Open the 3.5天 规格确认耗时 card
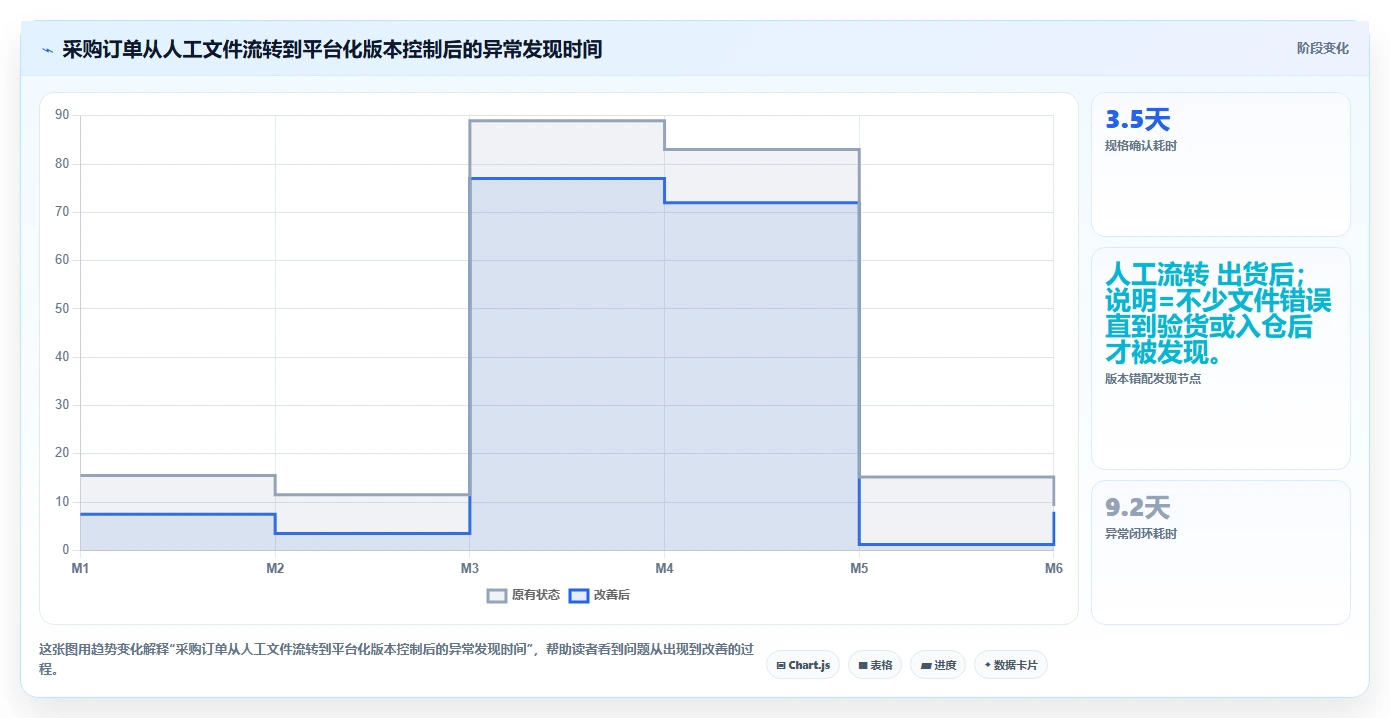Screen dimensions: 1390x718 (1221, 164)
